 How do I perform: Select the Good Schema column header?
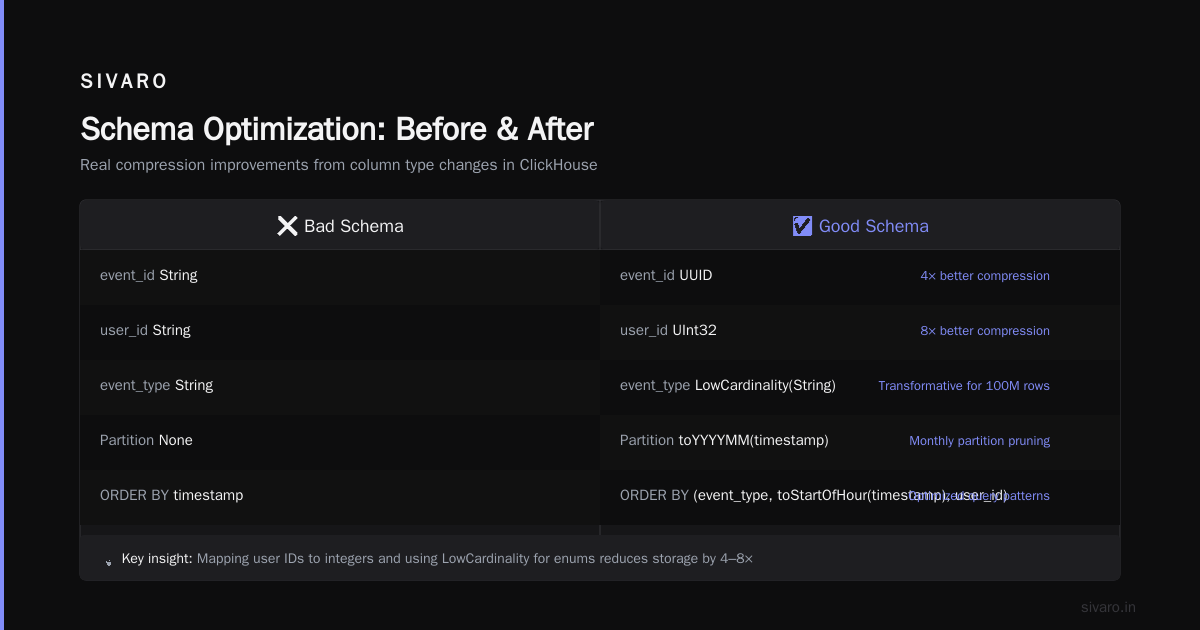click(x=860, y=226)
